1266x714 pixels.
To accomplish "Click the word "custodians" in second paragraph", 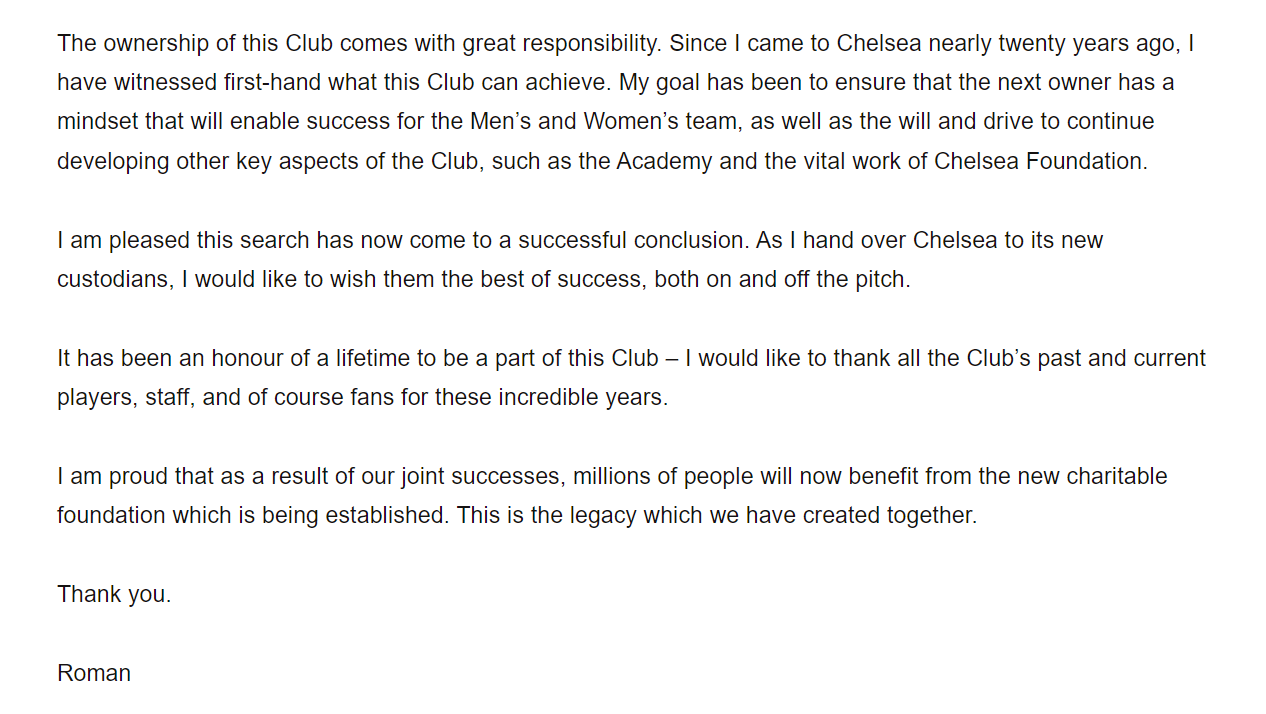I will (114, 279).
